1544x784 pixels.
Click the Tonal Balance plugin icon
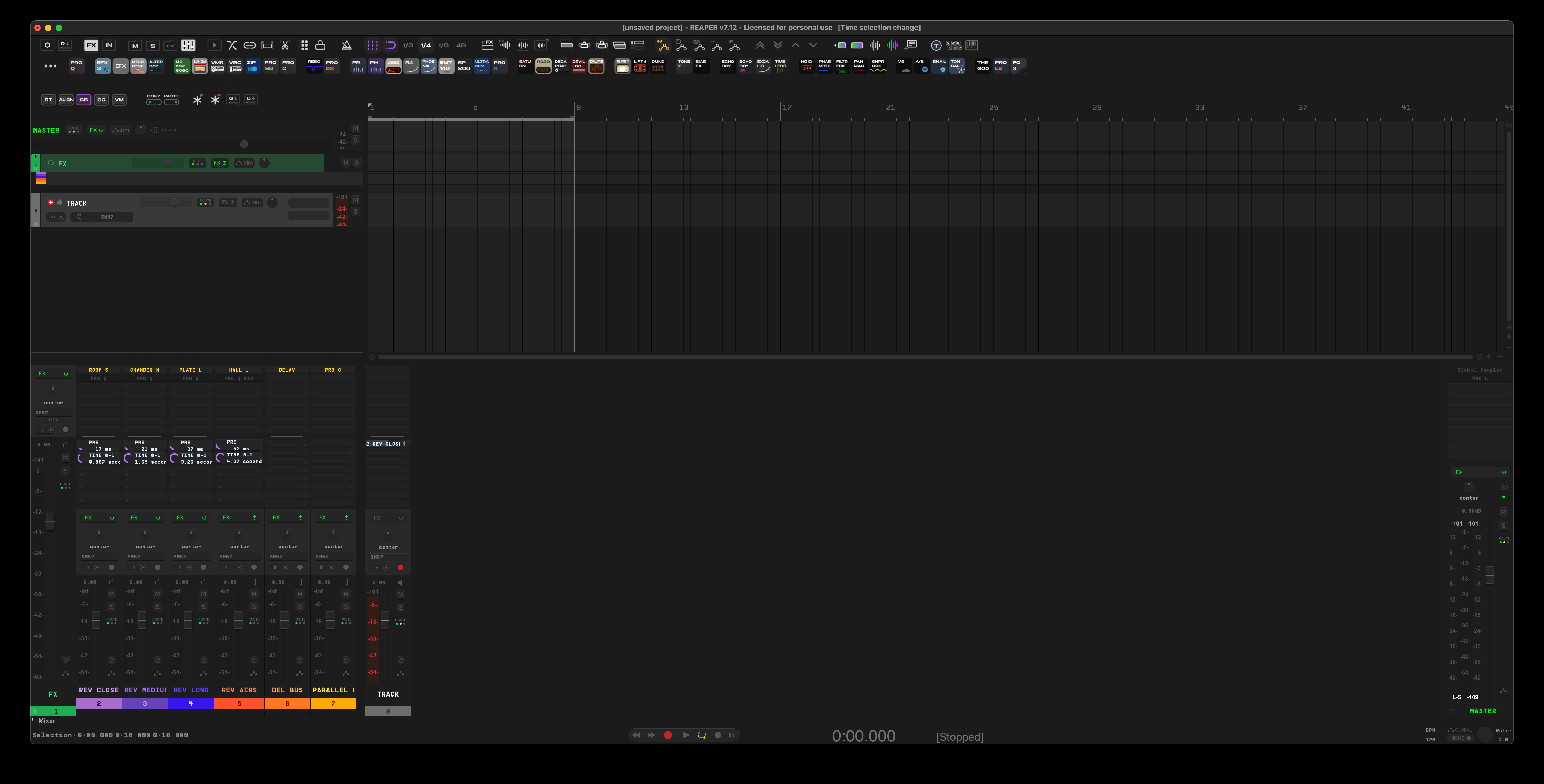tap(957, 66)
